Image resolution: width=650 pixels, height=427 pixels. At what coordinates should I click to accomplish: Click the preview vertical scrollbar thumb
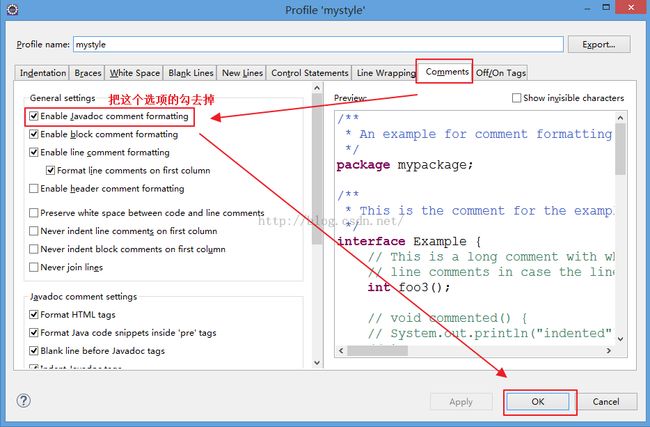pyautogui.click(x=621, y=149)
